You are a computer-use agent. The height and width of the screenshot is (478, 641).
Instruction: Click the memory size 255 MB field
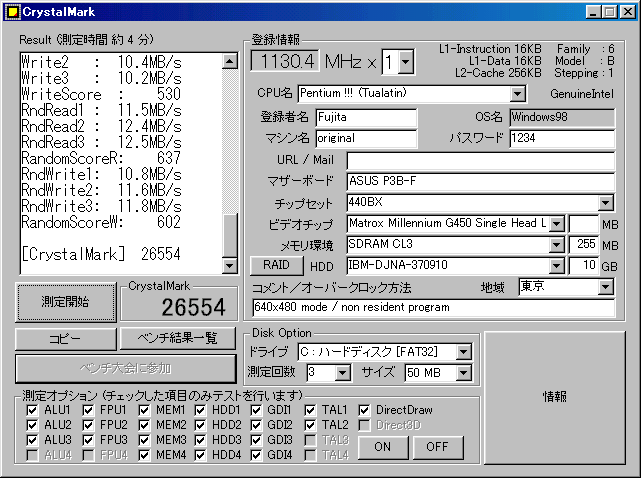(x=584, y=245)
